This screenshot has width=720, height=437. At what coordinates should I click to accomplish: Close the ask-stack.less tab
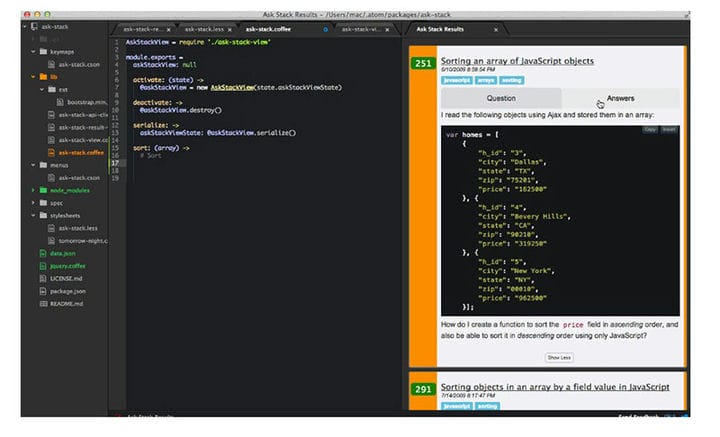tap(230, 30)
